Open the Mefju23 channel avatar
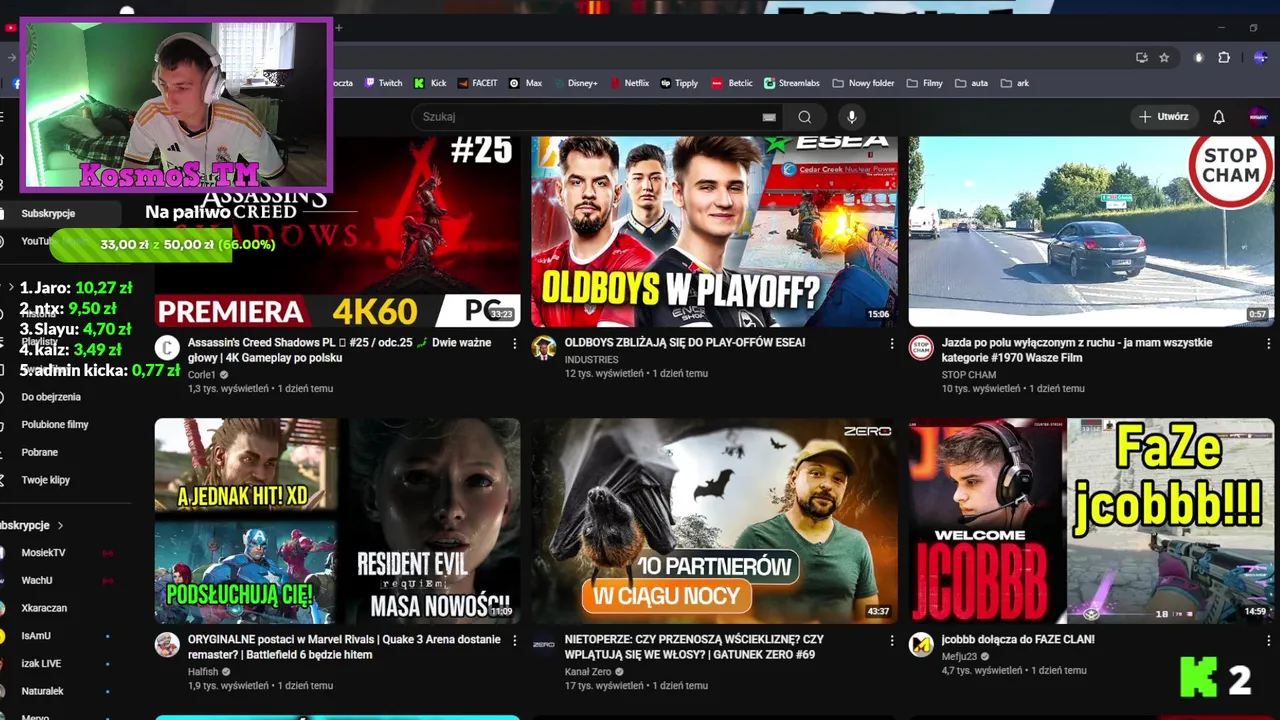The image size is (1280, 720). [x=921, y=645]
